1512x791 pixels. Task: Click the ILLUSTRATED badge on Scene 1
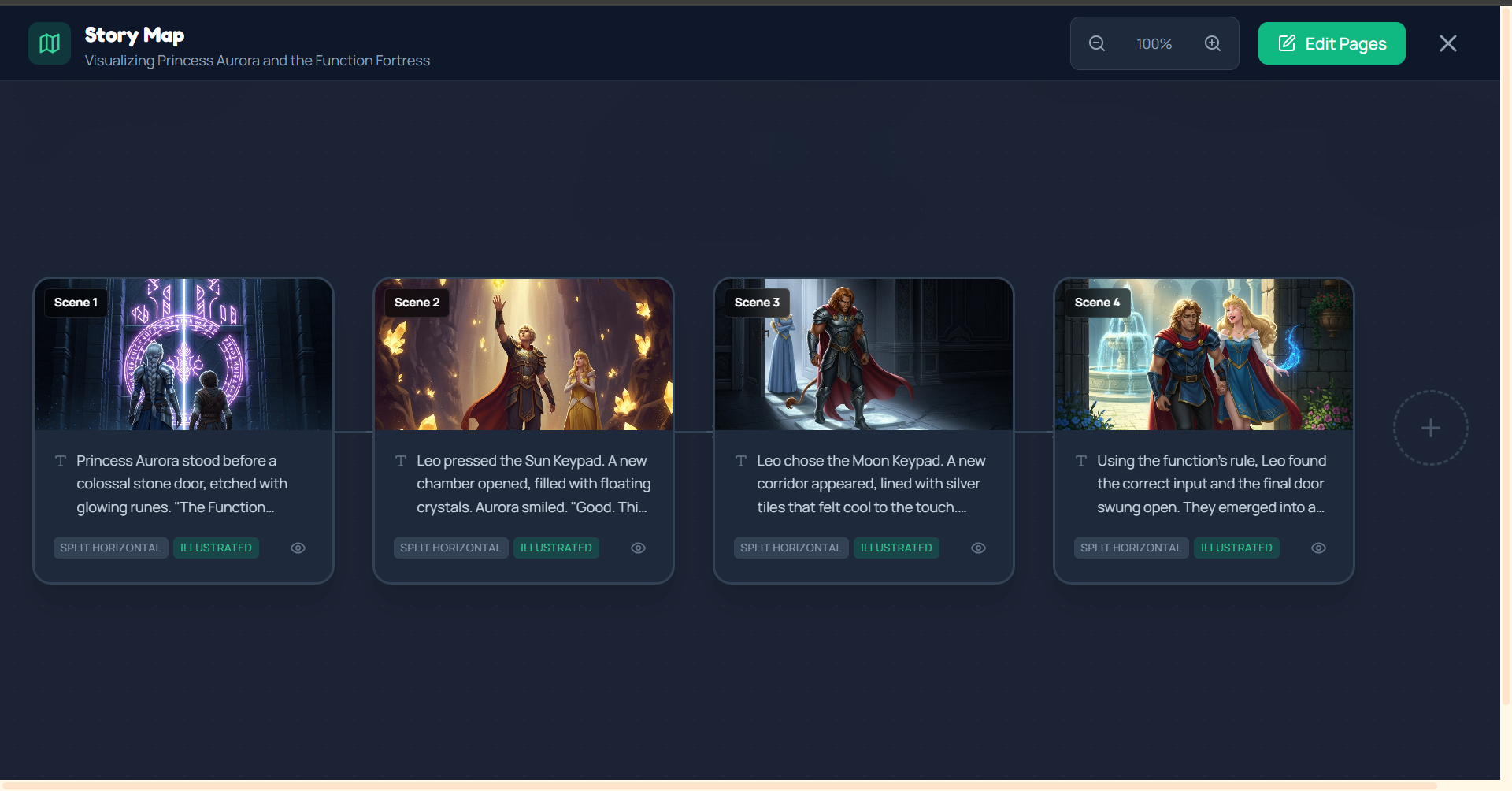[216, 548]
